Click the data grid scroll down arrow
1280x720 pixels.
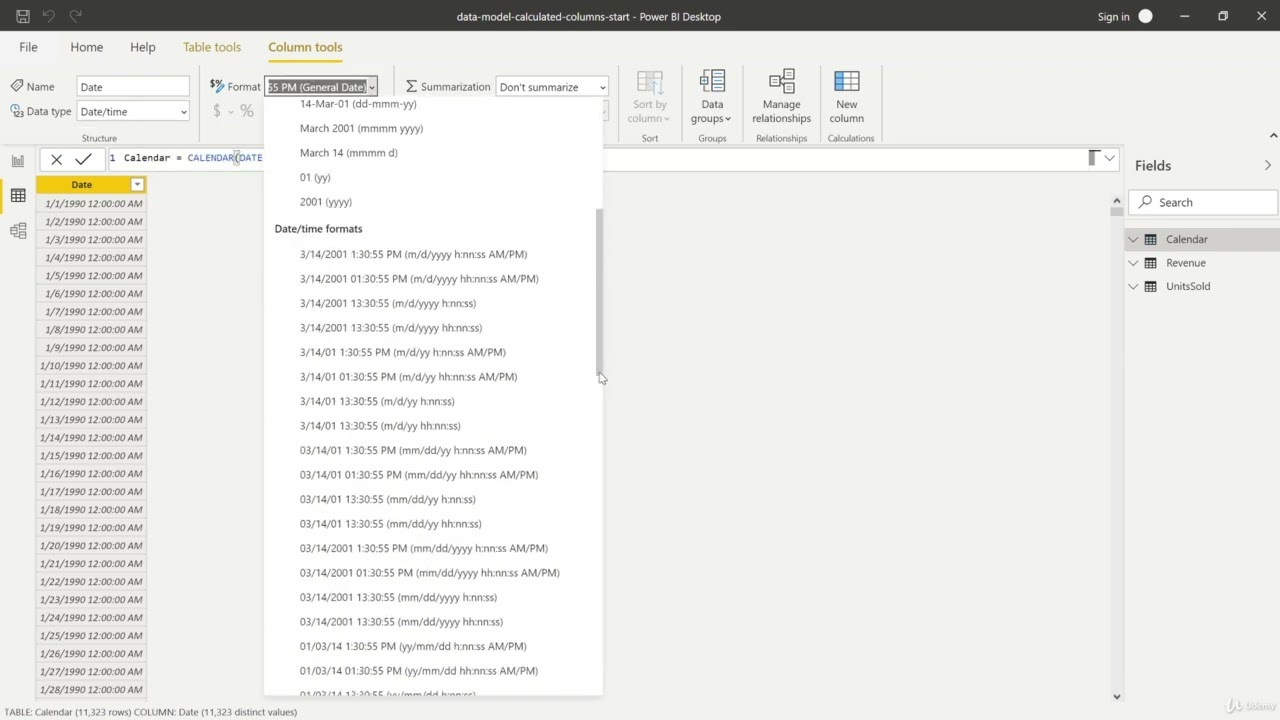pyautogui.click(x=1117, y=697)
